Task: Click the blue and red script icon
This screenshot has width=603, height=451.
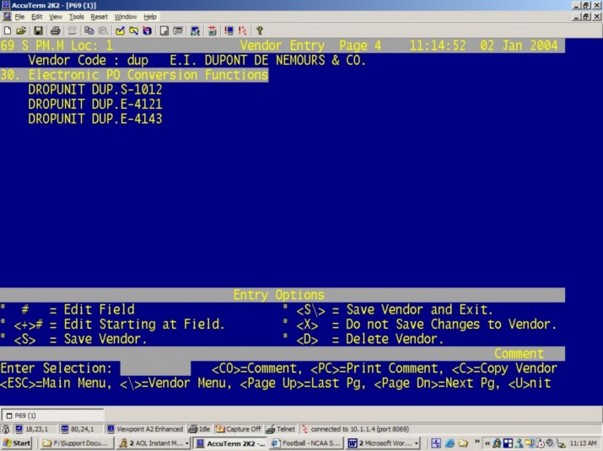Action: pos(147,31)
